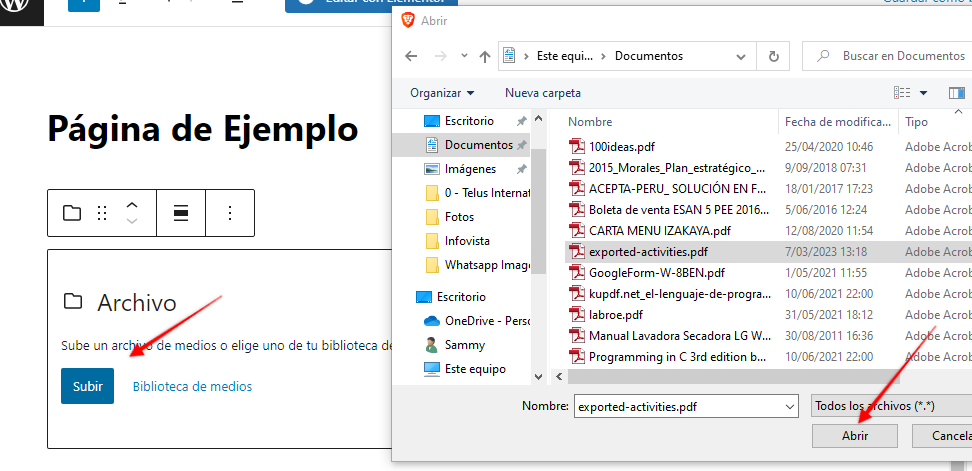972x471 pixels.
Task: Navigate up one folder level arrow
Action: coord(485,56)
